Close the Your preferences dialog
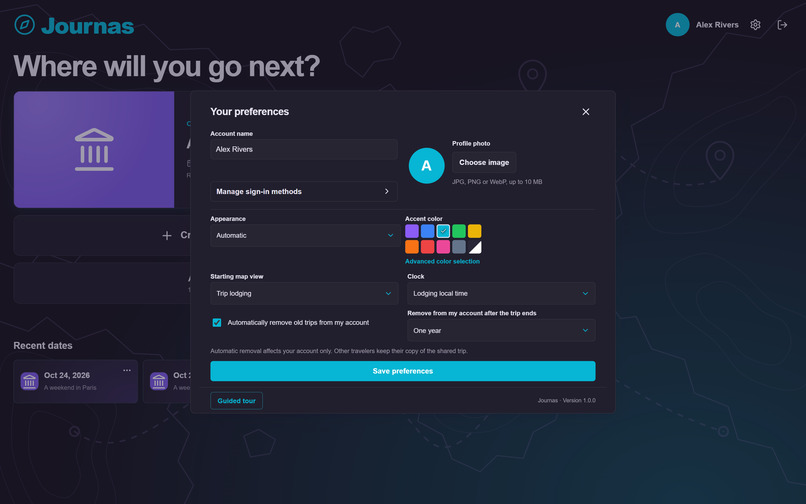Image resolution: width=806 pixels, height=504 pixels. pyautogui.click(x=585, y=112)
